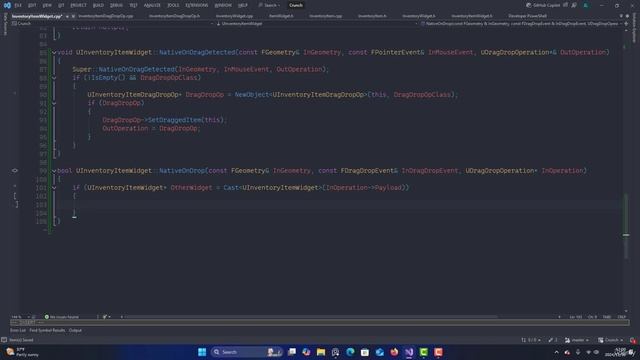Image resolution: width=640 pixels, height=360 pixels.
Task: Open the Extensions menu
Action: point(197,5)
